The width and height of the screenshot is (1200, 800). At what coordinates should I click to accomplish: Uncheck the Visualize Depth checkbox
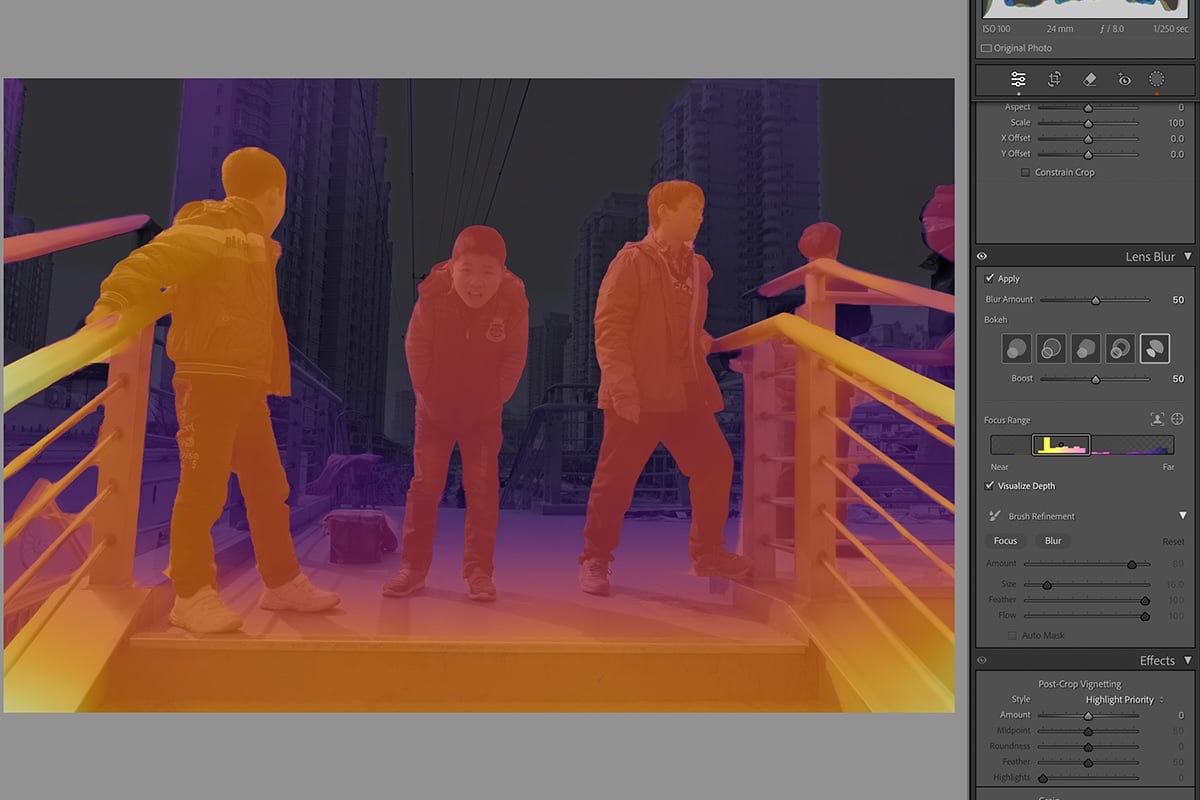tap(990, 485)
